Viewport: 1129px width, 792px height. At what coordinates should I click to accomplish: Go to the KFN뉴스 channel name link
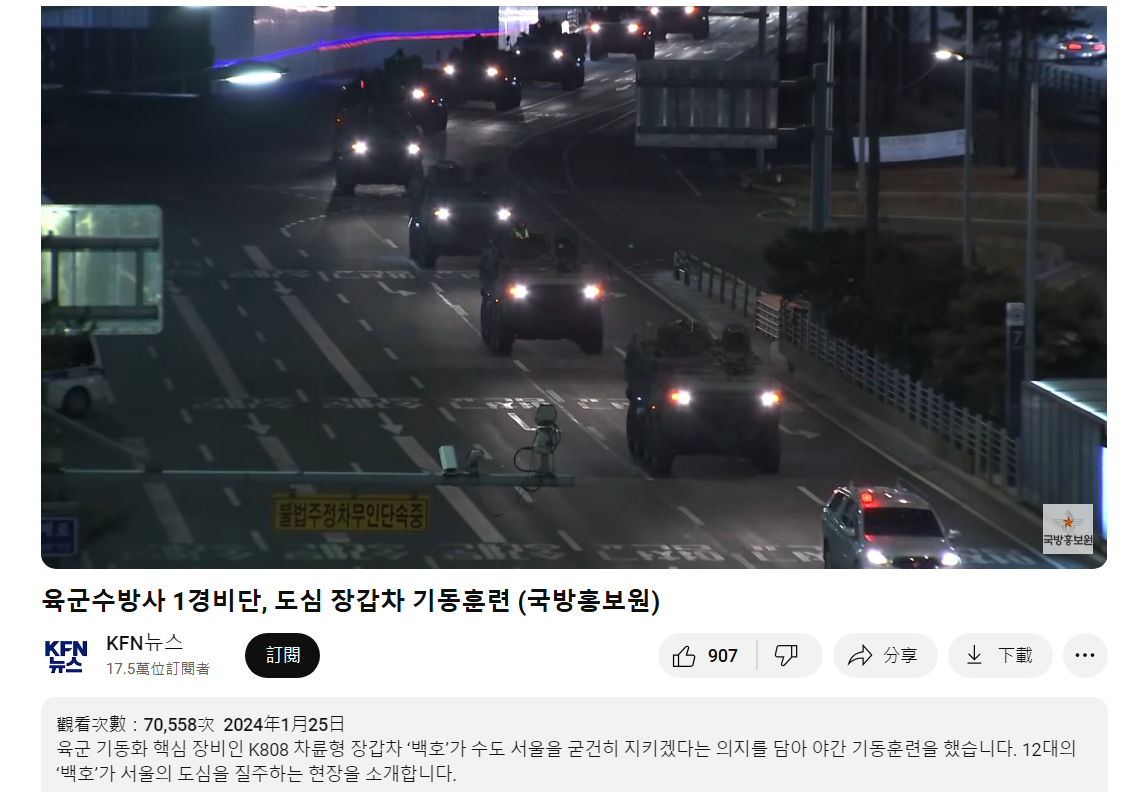tap(144, 642)
